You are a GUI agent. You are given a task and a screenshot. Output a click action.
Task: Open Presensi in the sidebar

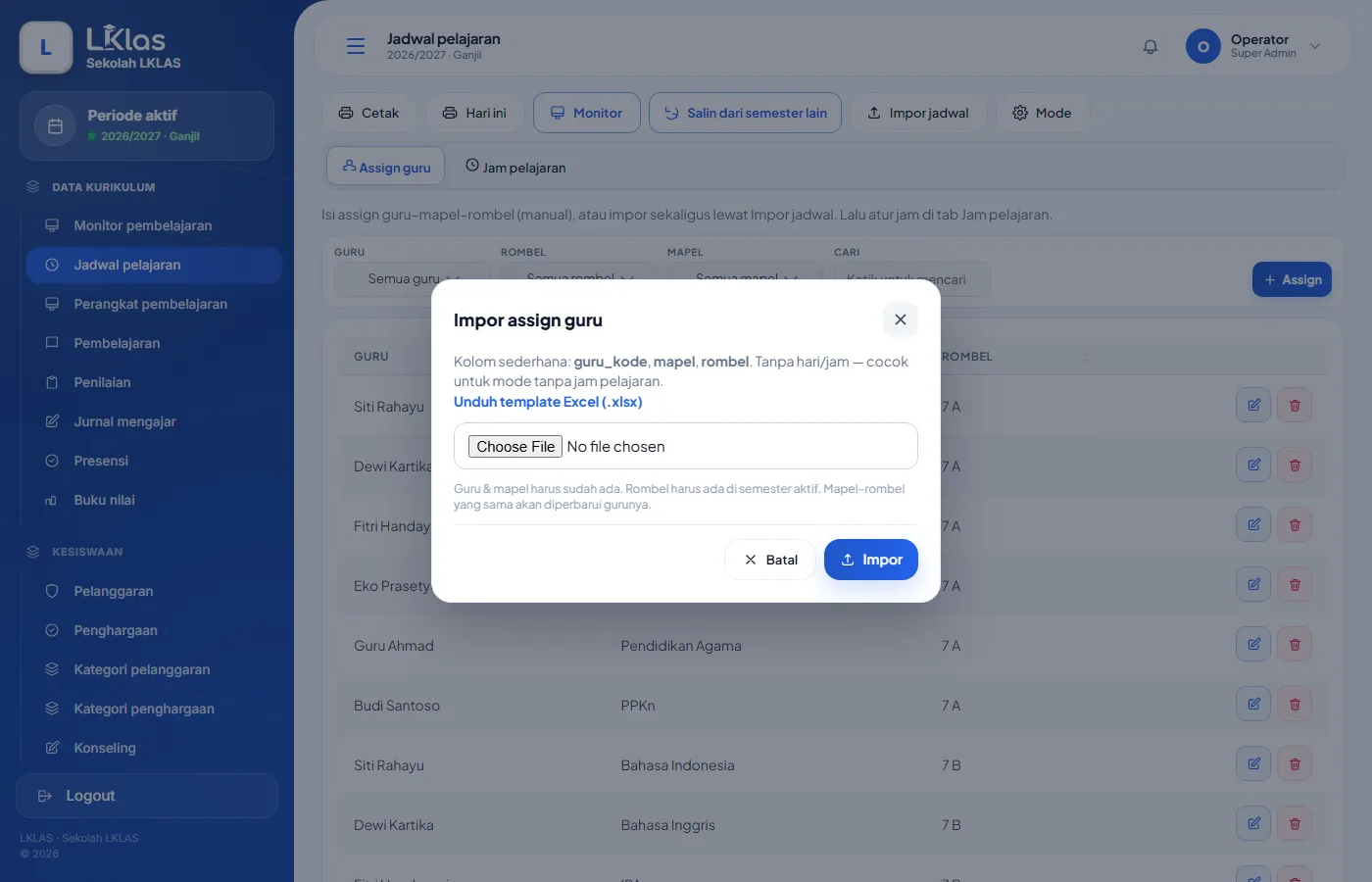point(154,461)
